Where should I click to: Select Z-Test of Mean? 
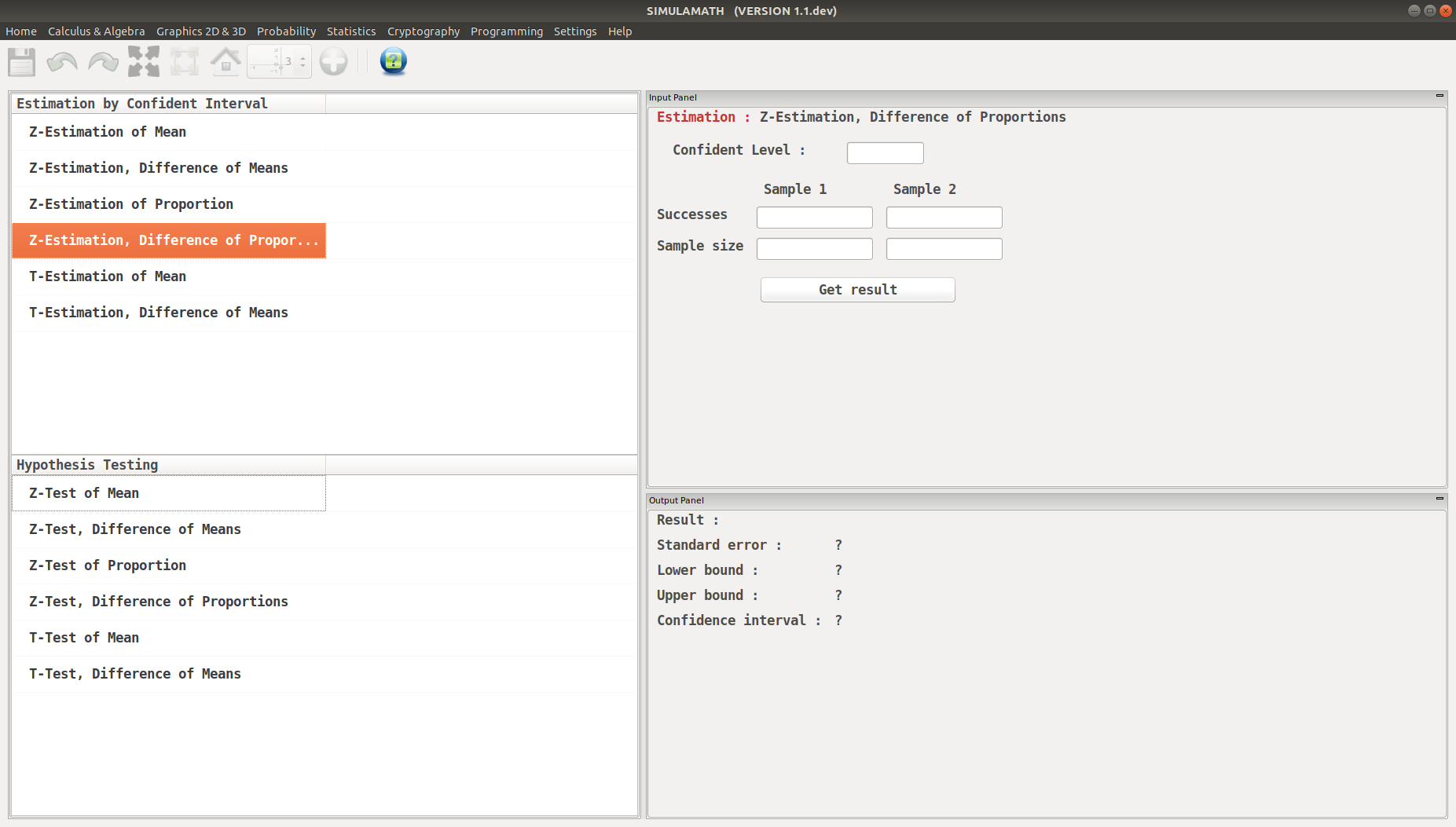coord(169,493)
